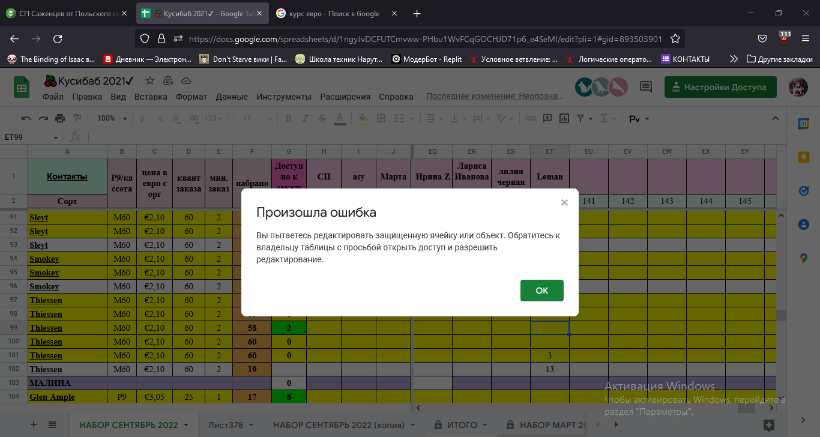820x437 pixels.
Task: Click the Google Sheets home logo
Action: point(20,87)
